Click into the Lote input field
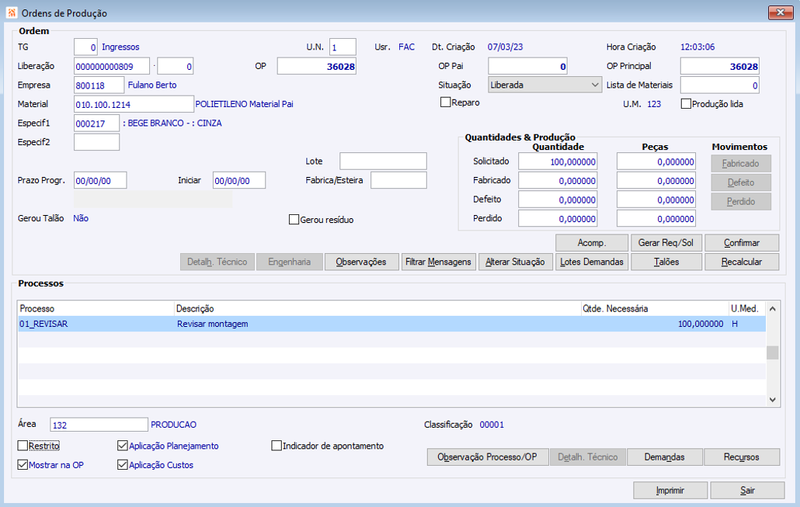This screenshot has height=507, width=800. click(x=383, y=161)
